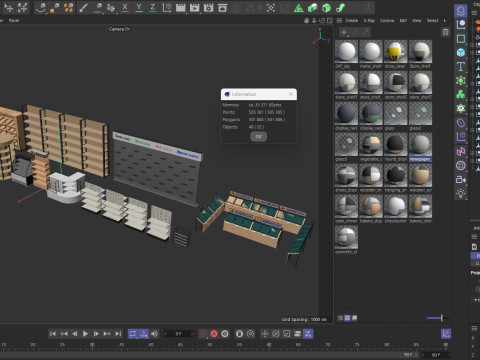Open the V-Ray menu
Screen dimensions: 480x360
pos(369,21)
